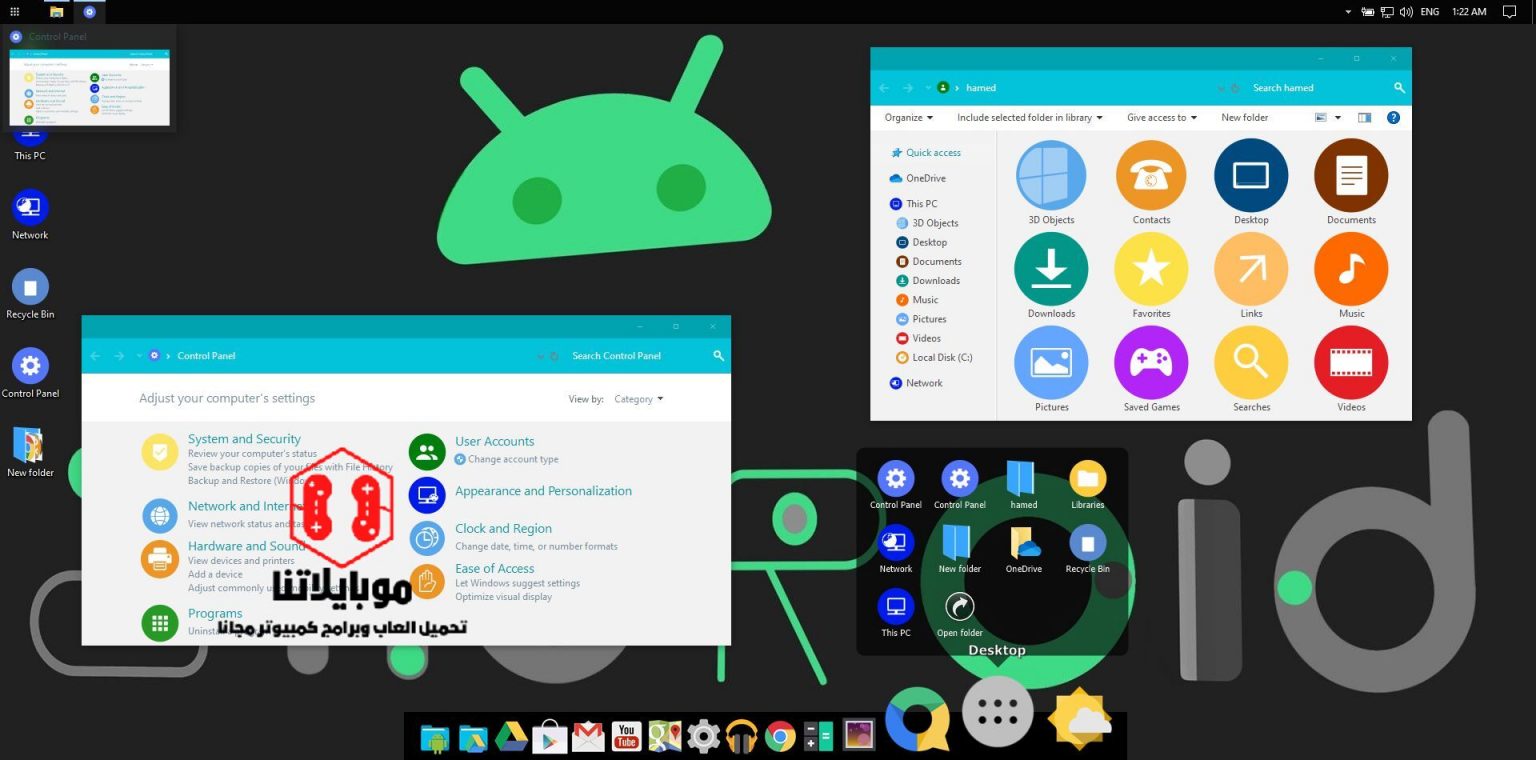1536x760 pixels.
Task: Open the Settings gear in the dock
Action: click(x=703, y=737)
